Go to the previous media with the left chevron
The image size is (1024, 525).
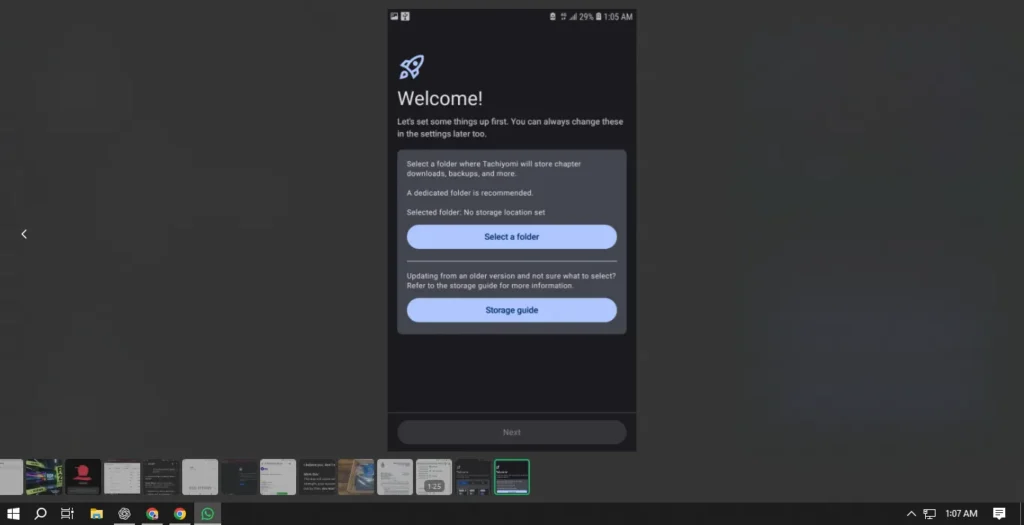[24, 234]
